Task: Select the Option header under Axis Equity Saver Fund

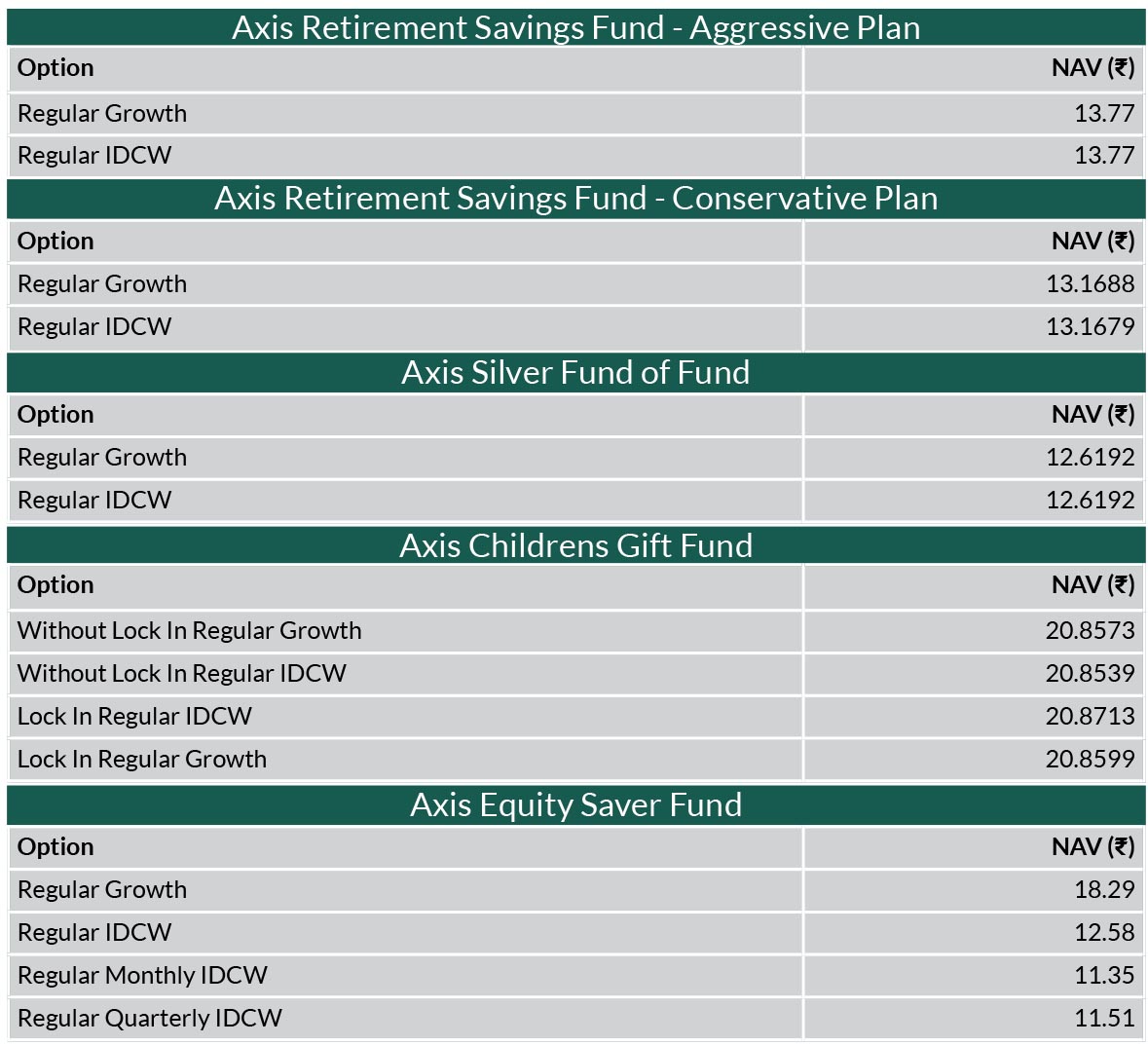Action: [x=56, y=846]
